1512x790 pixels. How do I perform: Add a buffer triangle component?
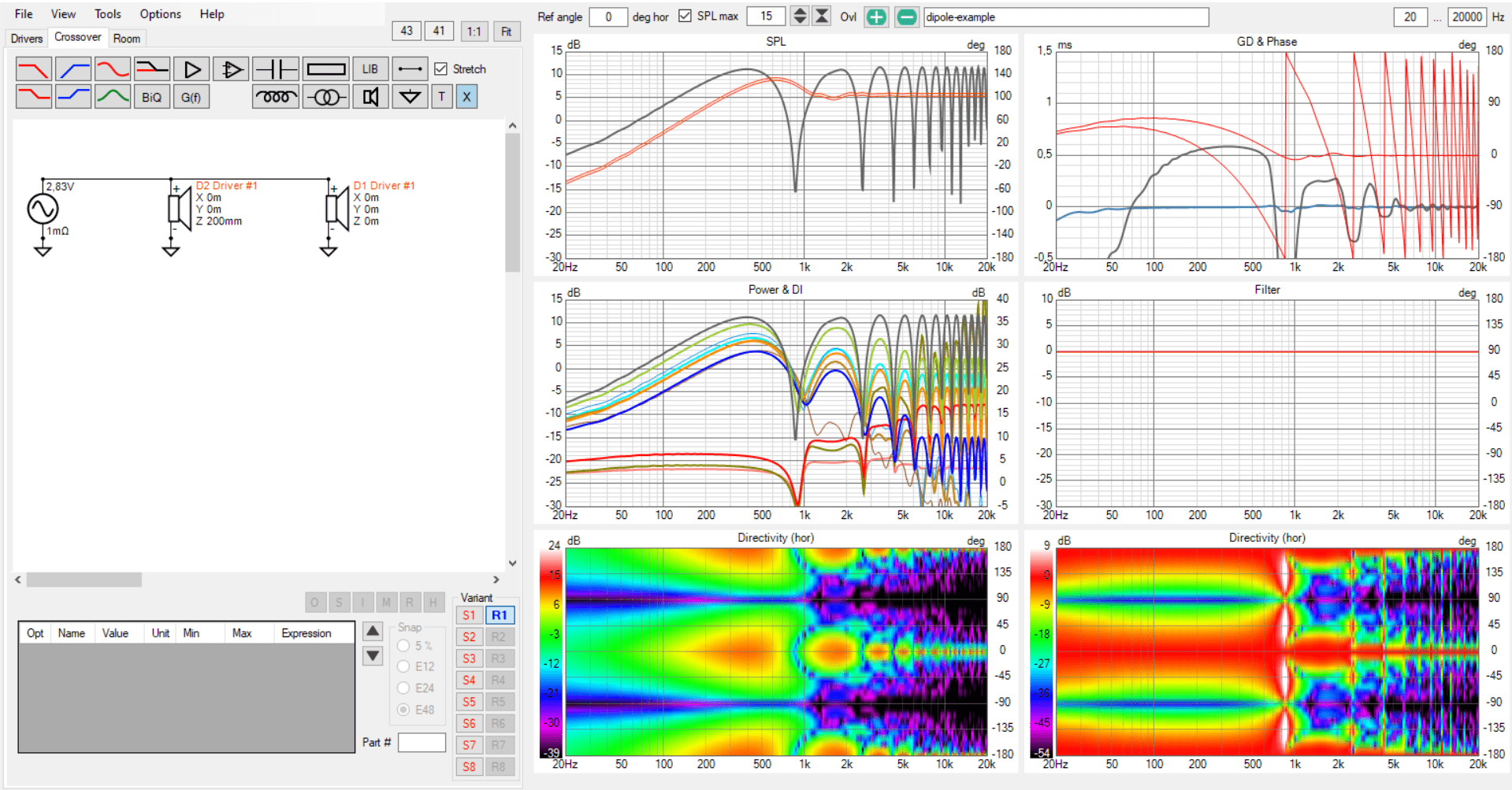tap(191, 69)
